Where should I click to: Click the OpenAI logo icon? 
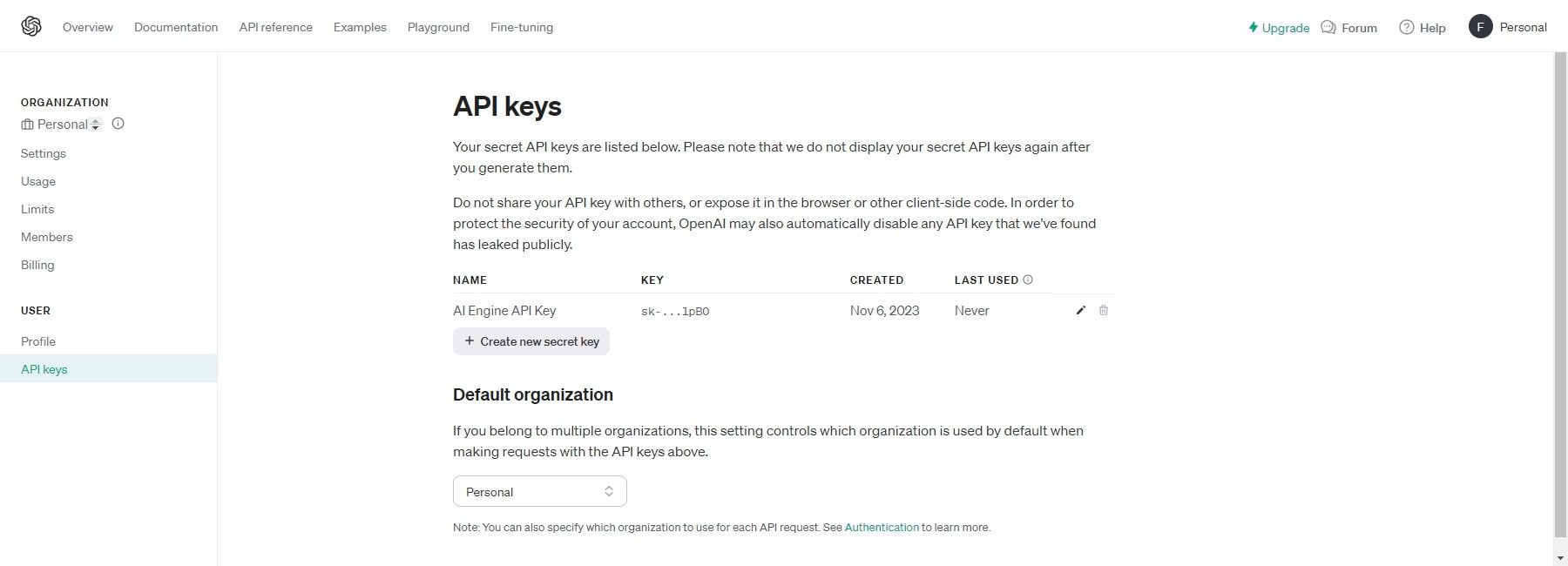click(30, 25)
